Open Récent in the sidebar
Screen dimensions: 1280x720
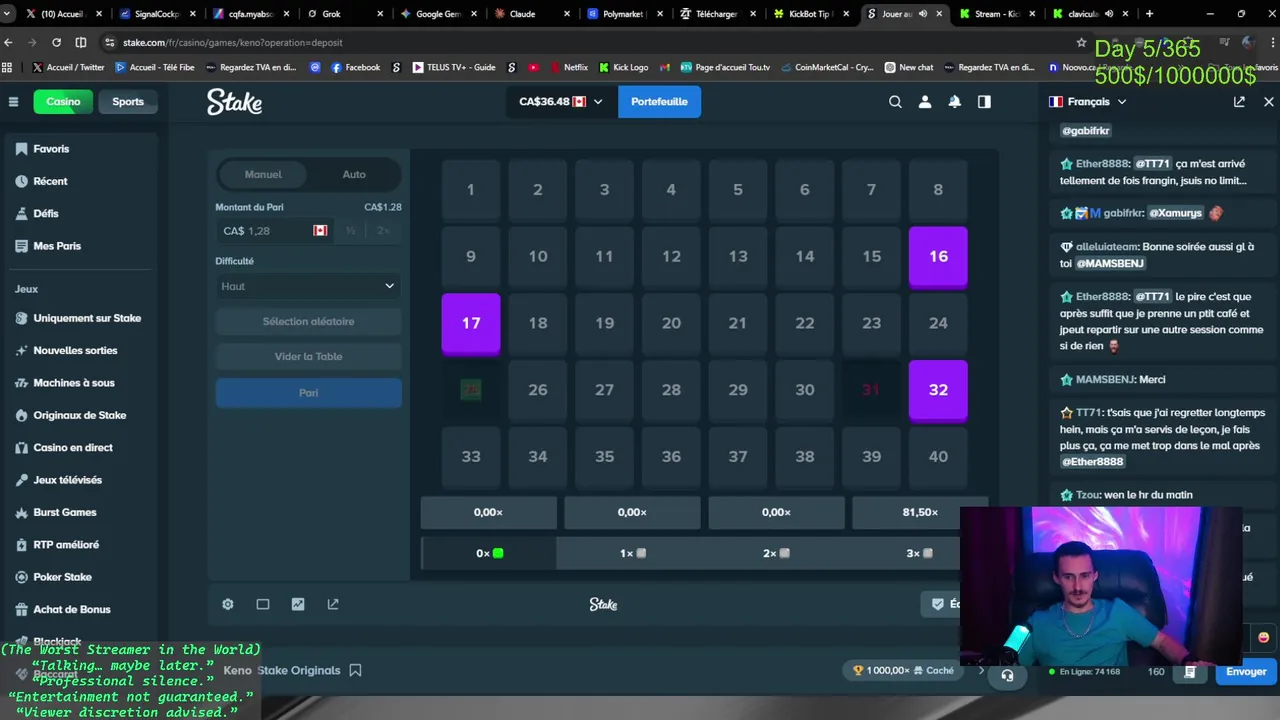pos(50,181)
